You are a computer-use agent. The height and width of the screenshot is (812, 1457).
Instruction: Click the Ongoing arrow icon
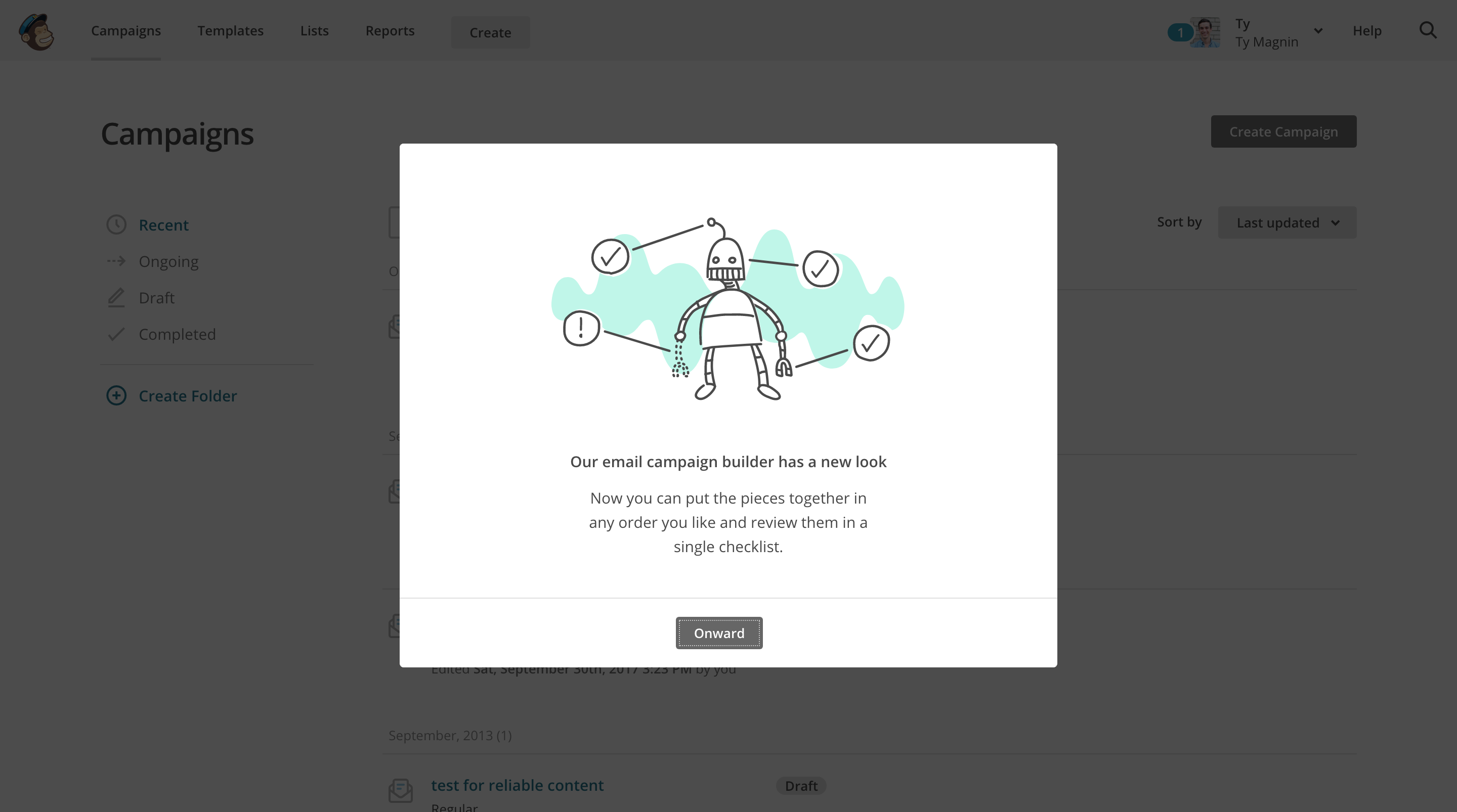click(x=116, y=261)
